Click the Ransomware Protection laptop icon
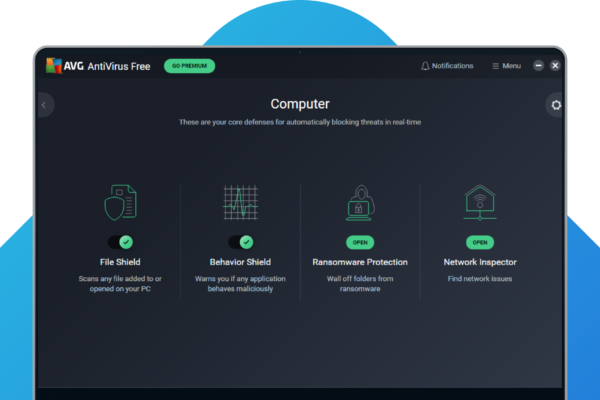Viewport: 600px width, 400px height. click(x=360, y=203)
